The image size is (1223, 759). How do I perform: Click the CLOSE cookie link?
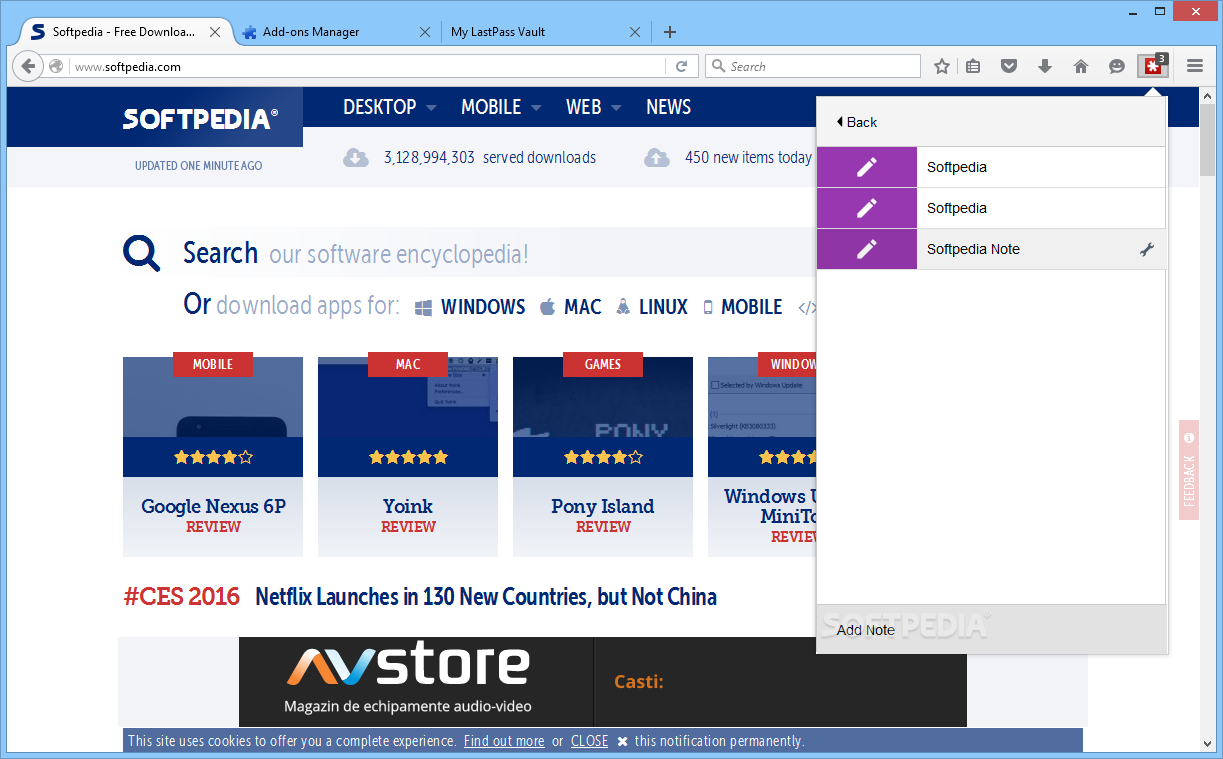click(x=589, y=741)
